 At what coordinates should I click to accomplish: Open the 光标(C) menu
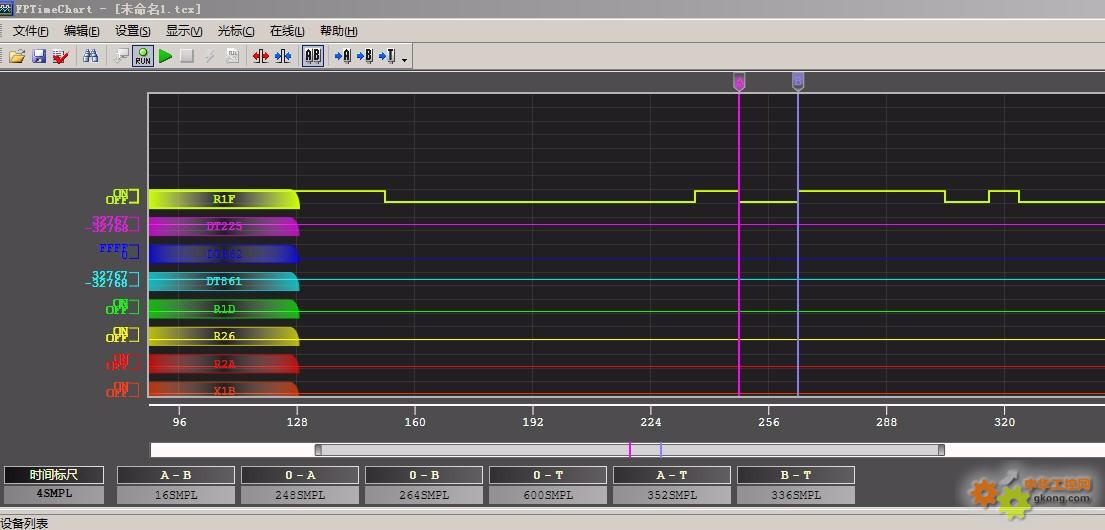(235, 31)
